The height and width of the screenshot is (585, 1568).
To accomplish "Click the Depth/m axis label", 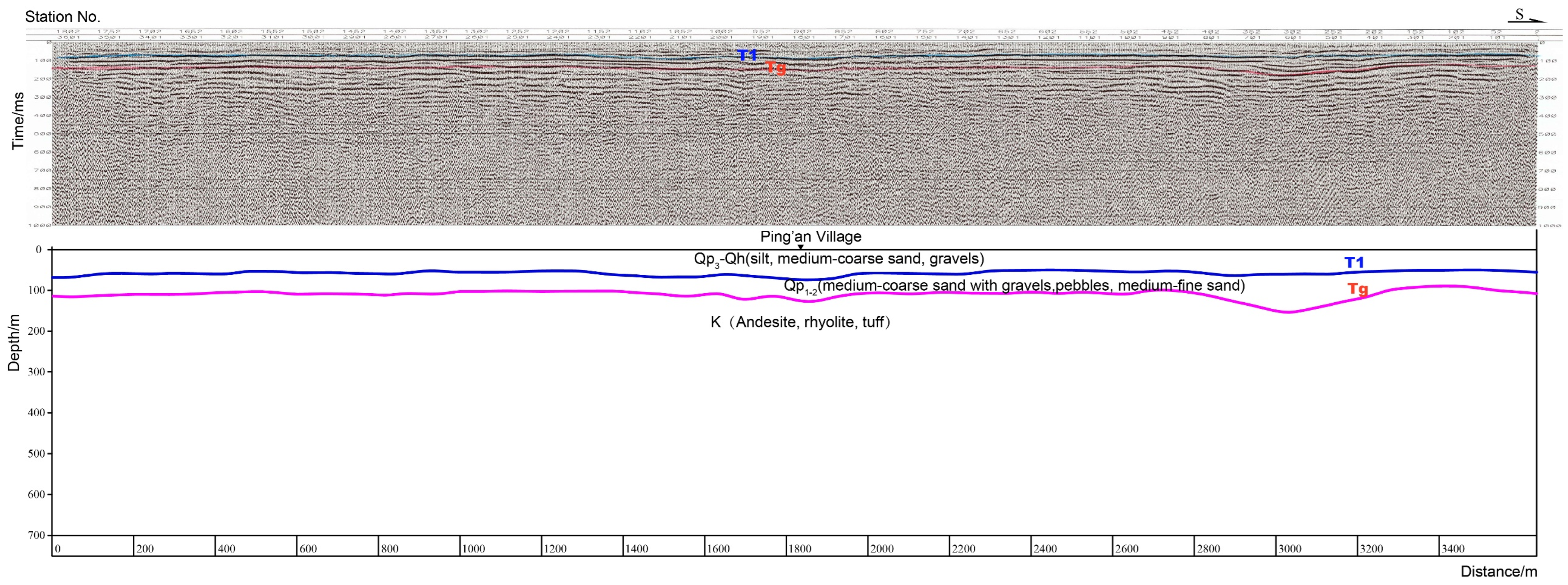I will [13, 343].
